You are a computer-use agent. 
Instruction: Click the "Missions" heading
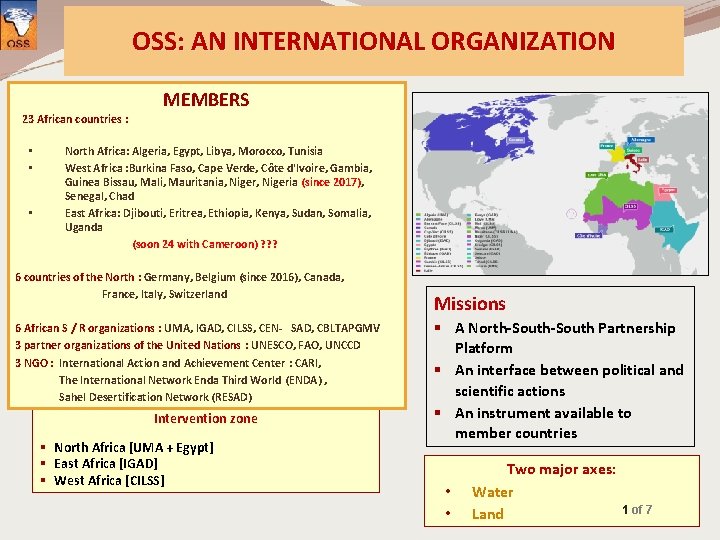(x=470, y=304)
